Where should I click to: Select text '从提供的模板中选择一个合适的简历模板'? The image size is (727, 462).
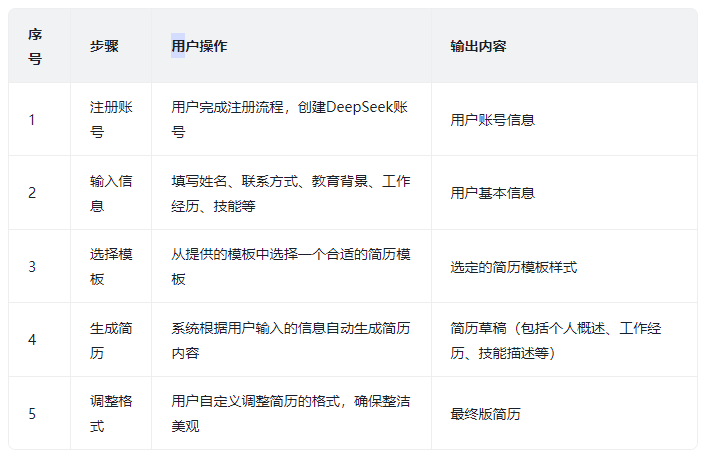[291, 267]
